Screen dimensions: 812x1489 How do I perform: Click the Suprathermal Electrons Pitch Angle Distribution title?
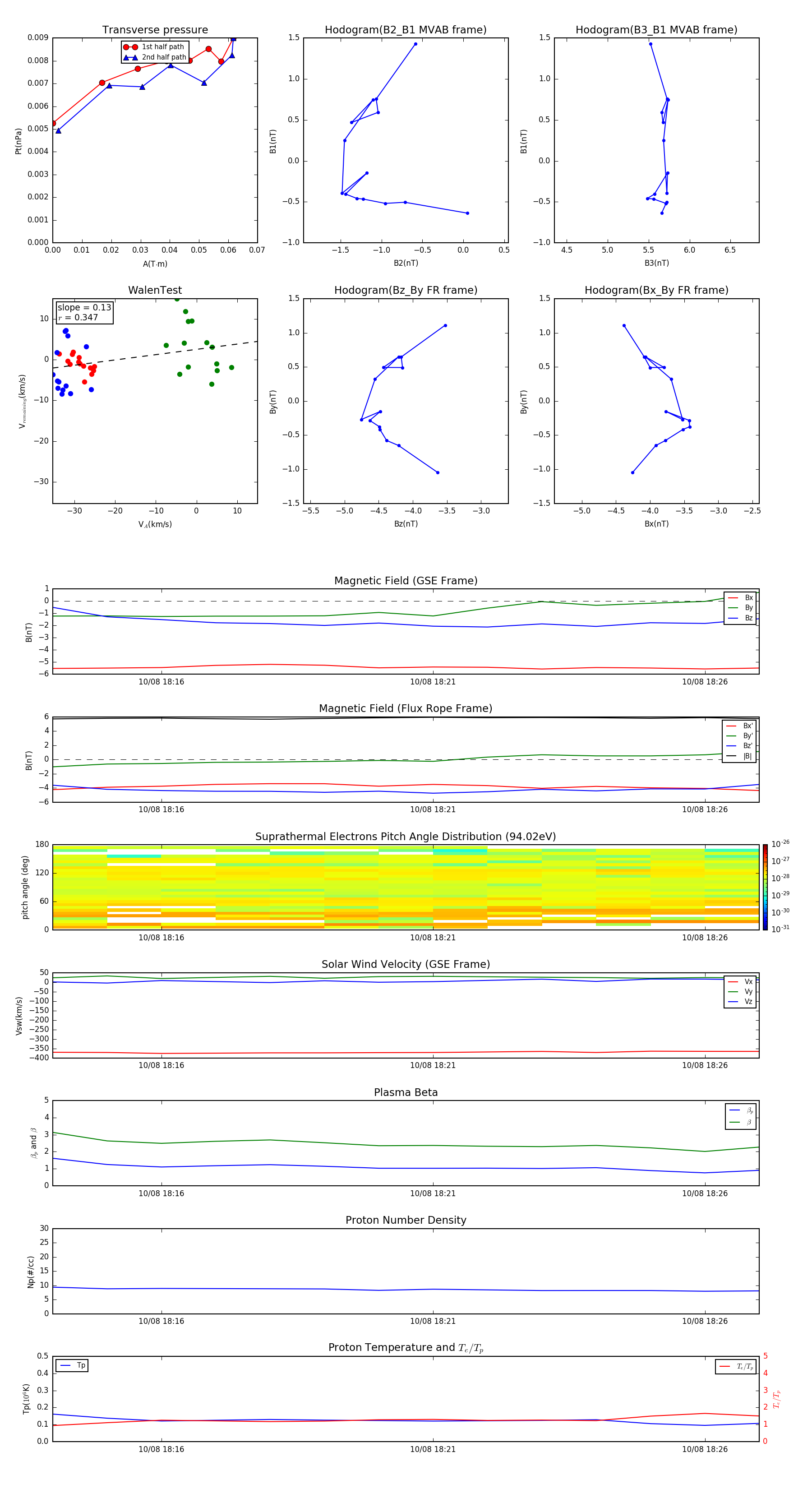click(406, 837)
